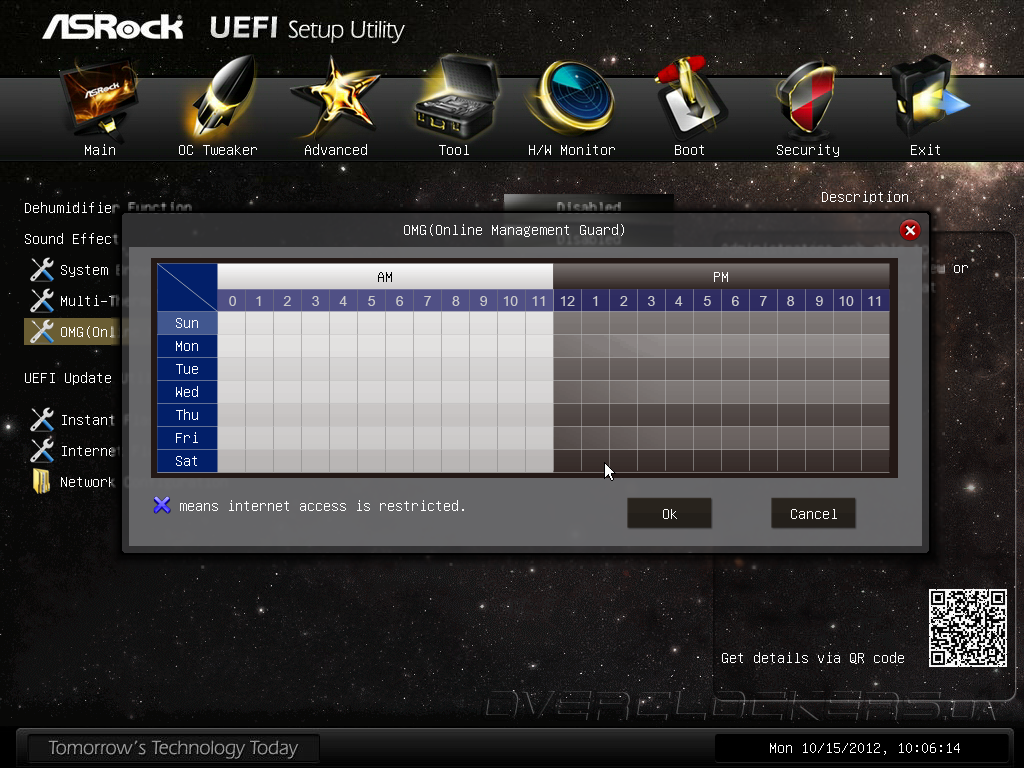Click the wrench icon beside Multi-T

pos(42,300)
